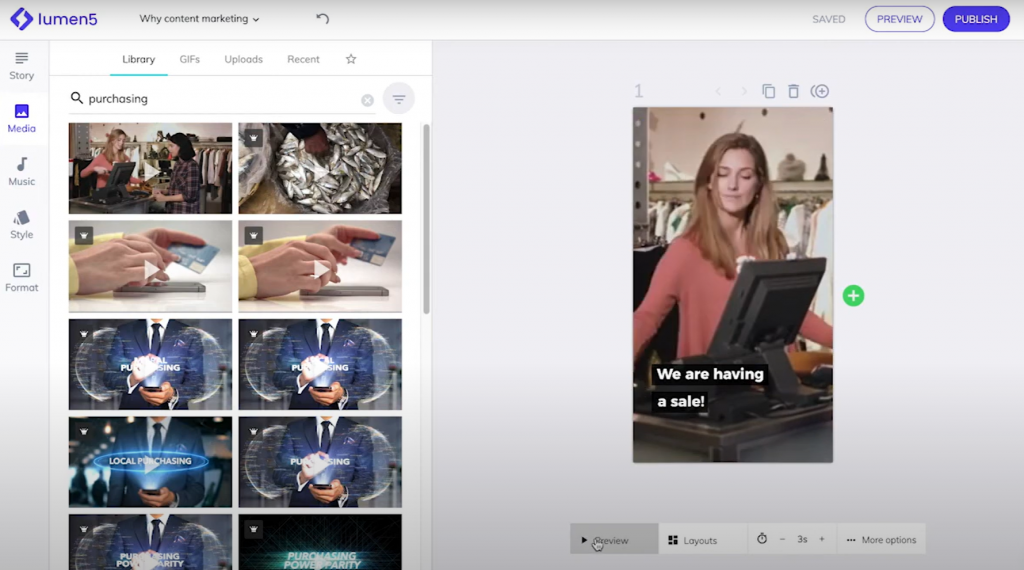Open the Style panel in sidebar
1024x570 pixels.
(x=21, y=224)
